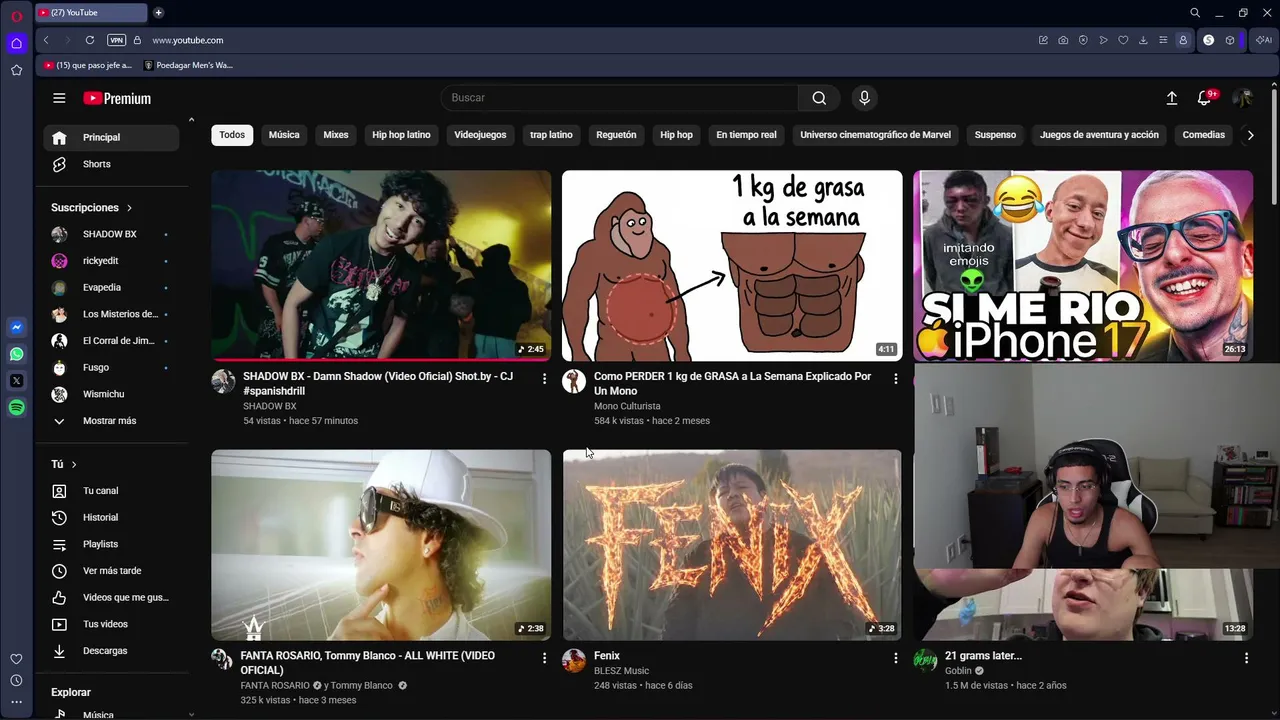
Task: Go to Principal in the sidebar
Action: click(x=111, y=138)
